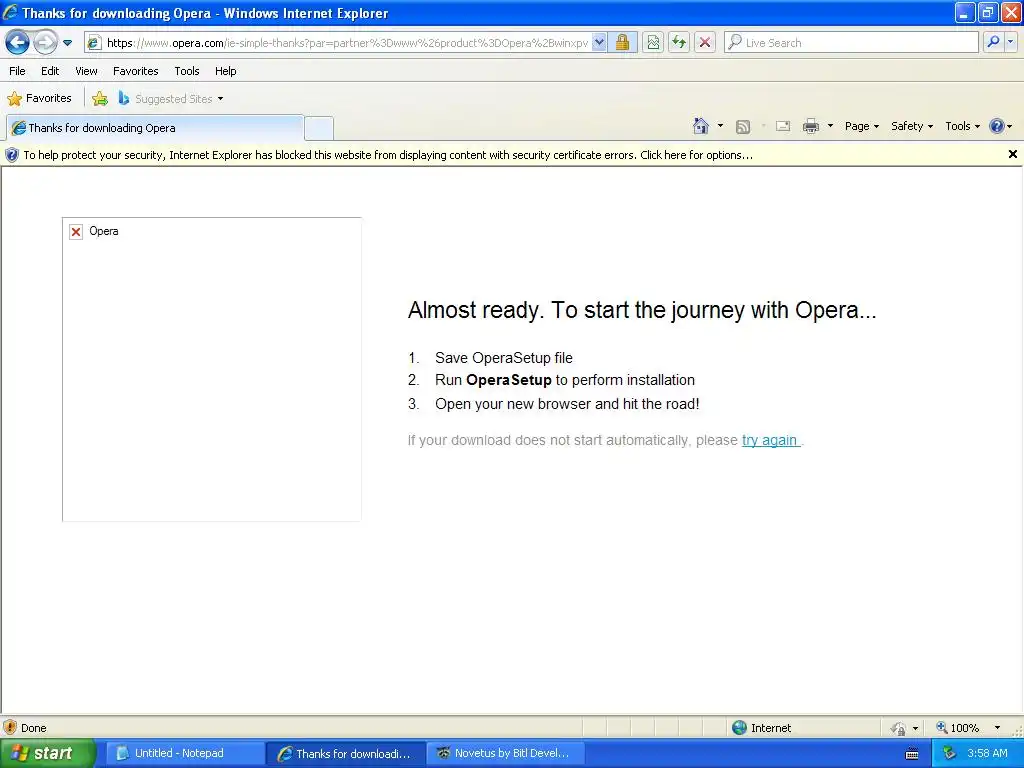Click the IE page icon in address bar
Screen dimensions: 1024x768
pos(95,43)
